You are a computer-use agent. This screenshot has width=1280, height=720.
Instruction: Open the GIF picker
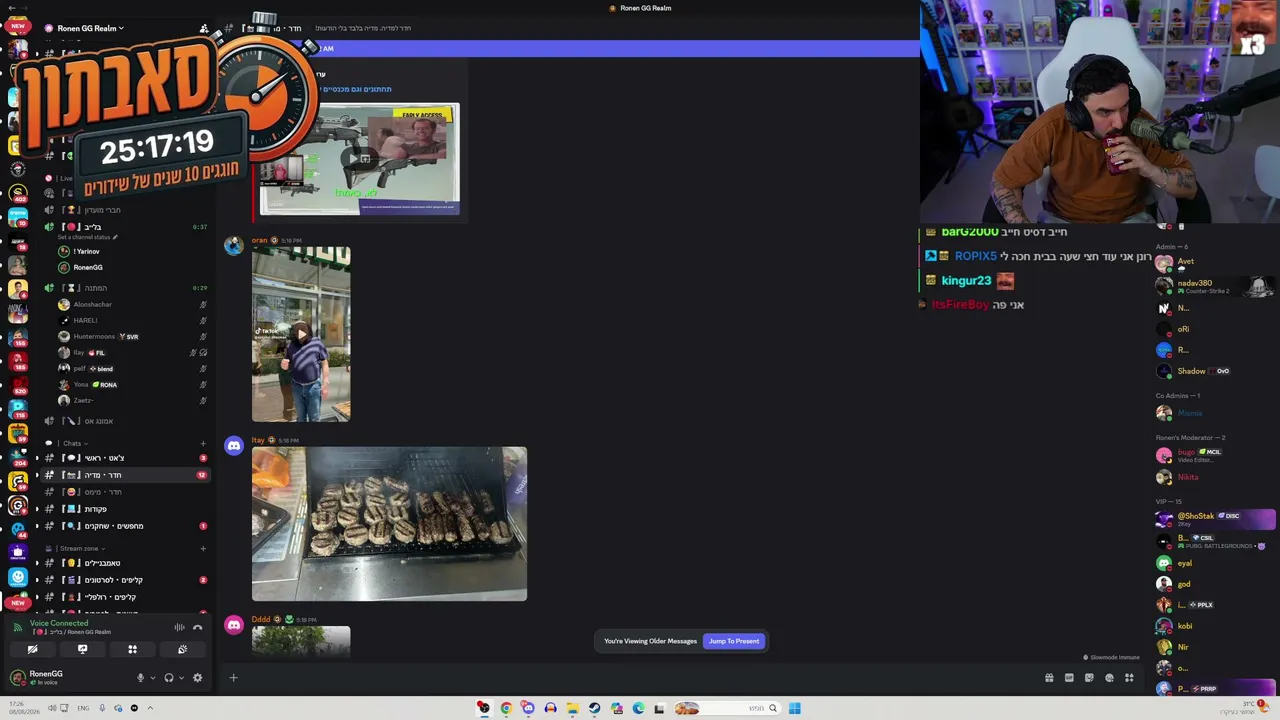point(1069,678)
